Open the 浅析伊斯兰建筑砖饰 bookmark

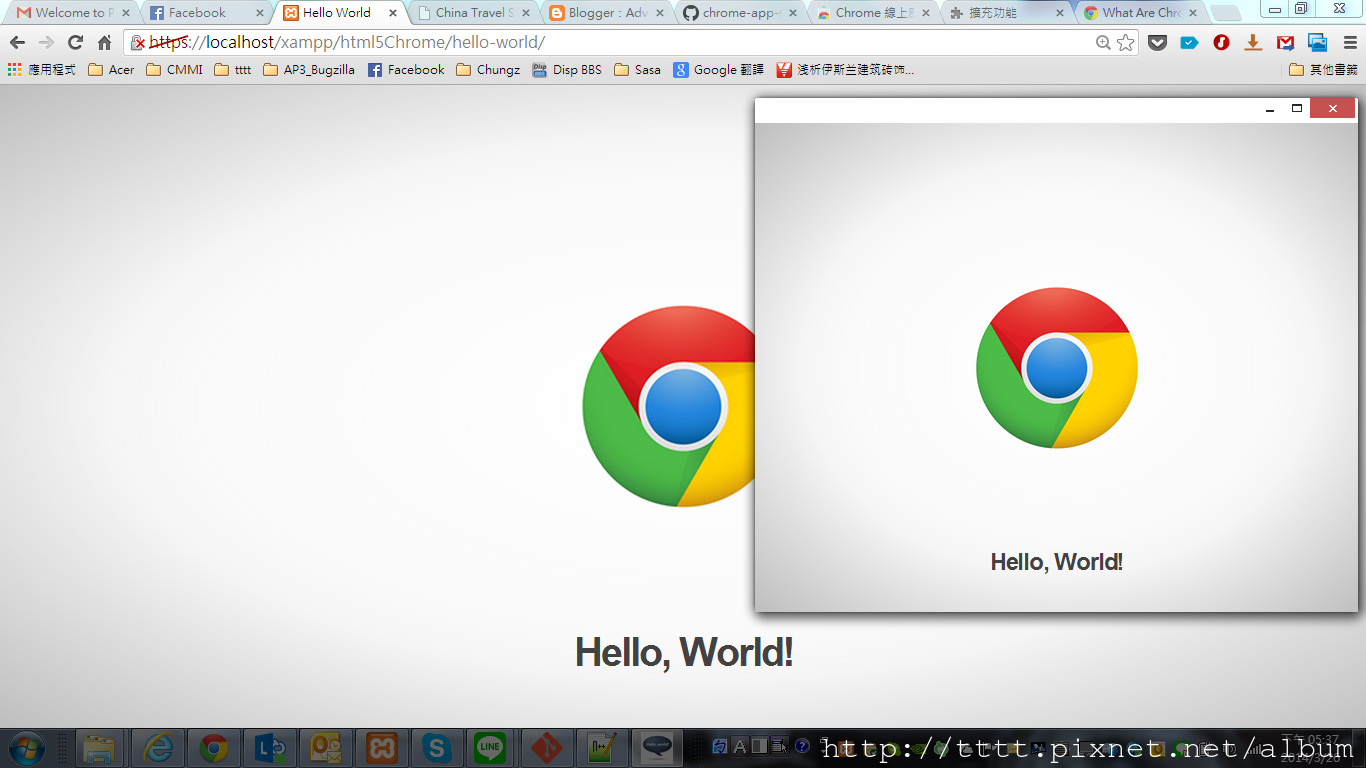click(x=845, y=70)
